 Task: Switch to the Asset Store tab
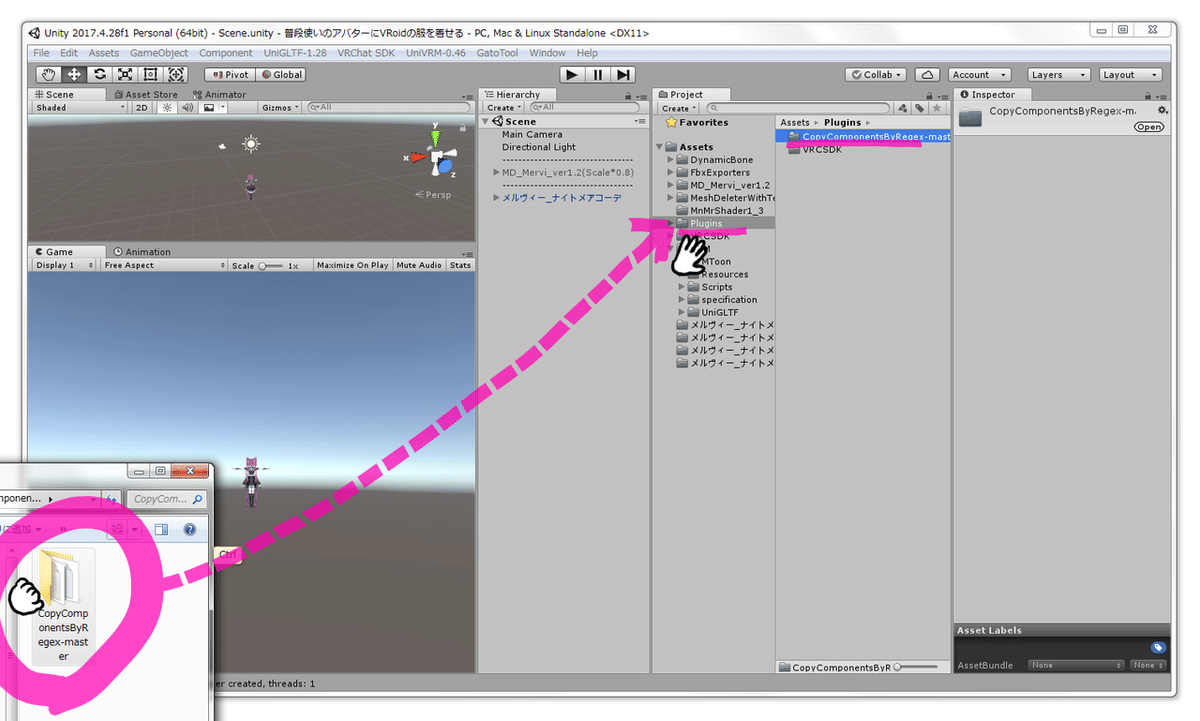point(145,95)
